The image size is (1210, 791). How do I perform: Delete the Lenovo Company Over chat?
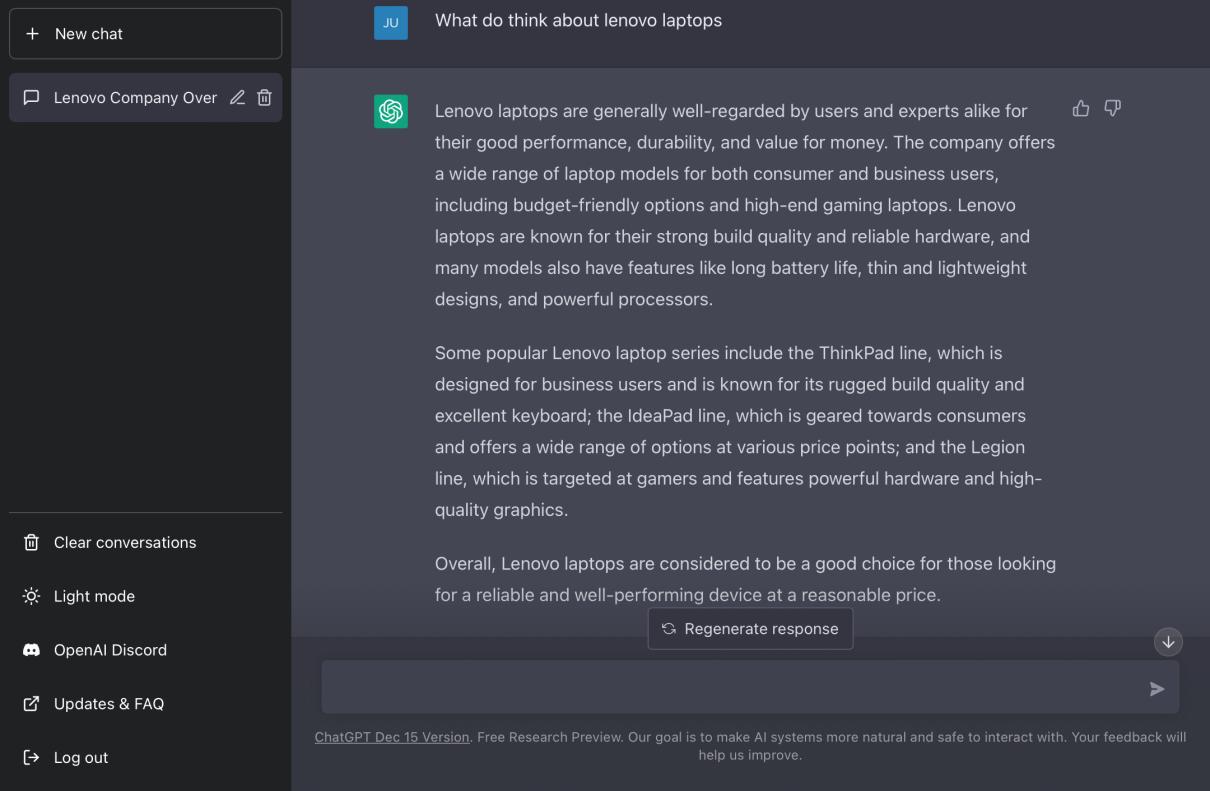(x=264, y=98)
